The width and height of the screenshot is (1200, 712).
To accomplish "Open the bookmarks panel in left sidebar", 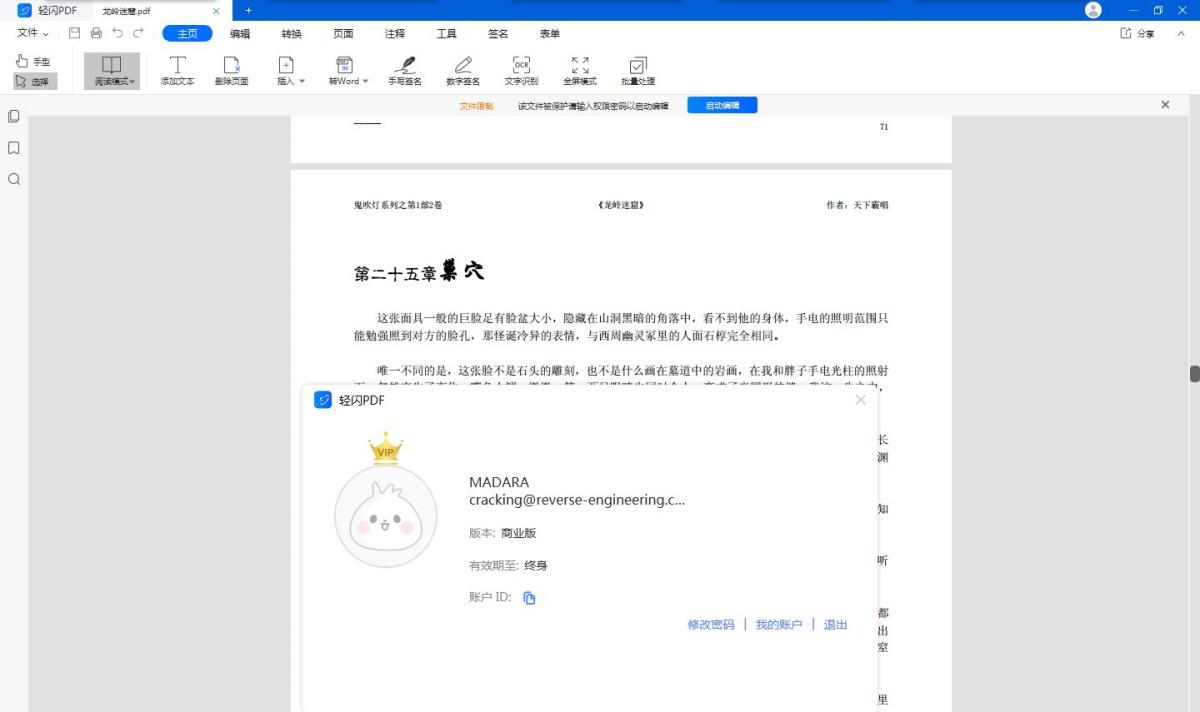I will [x=14, y=148].
